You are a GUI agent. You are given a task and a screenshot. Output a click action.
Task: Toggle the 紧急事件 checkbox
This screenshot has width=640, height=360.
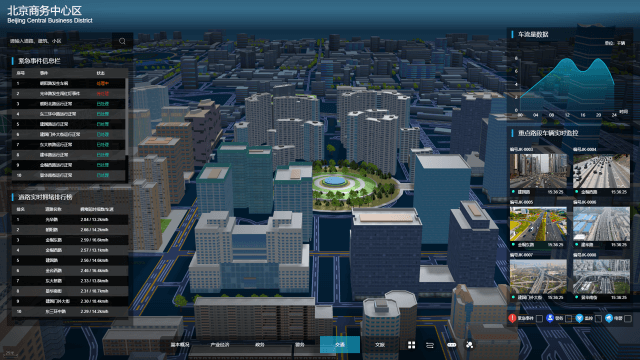tap(539, 318)
